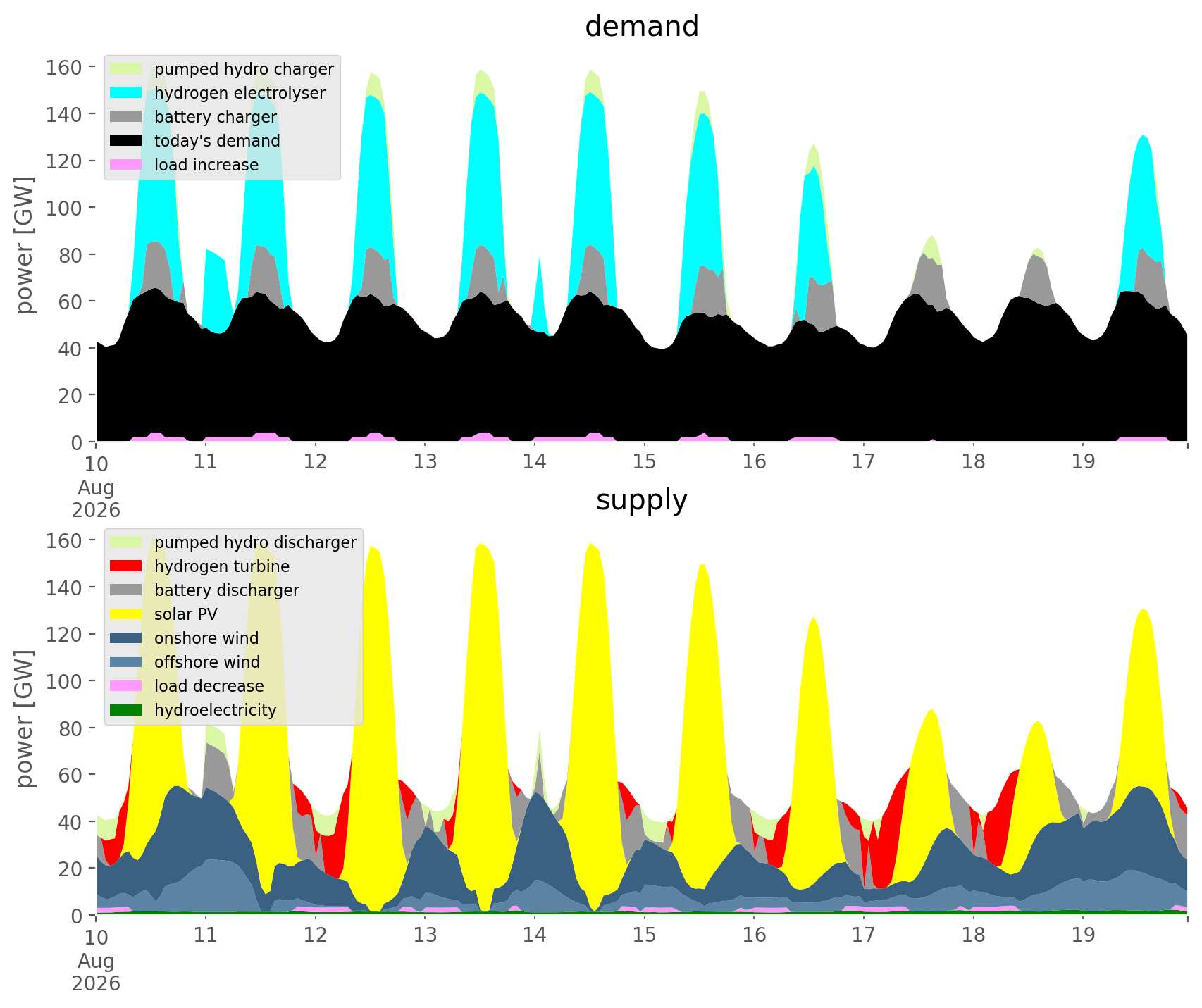Click the "10 Aug 2026" label under demand chart
The image size is (1202, 1008).
pyautogui.click(x=96, y=486)
